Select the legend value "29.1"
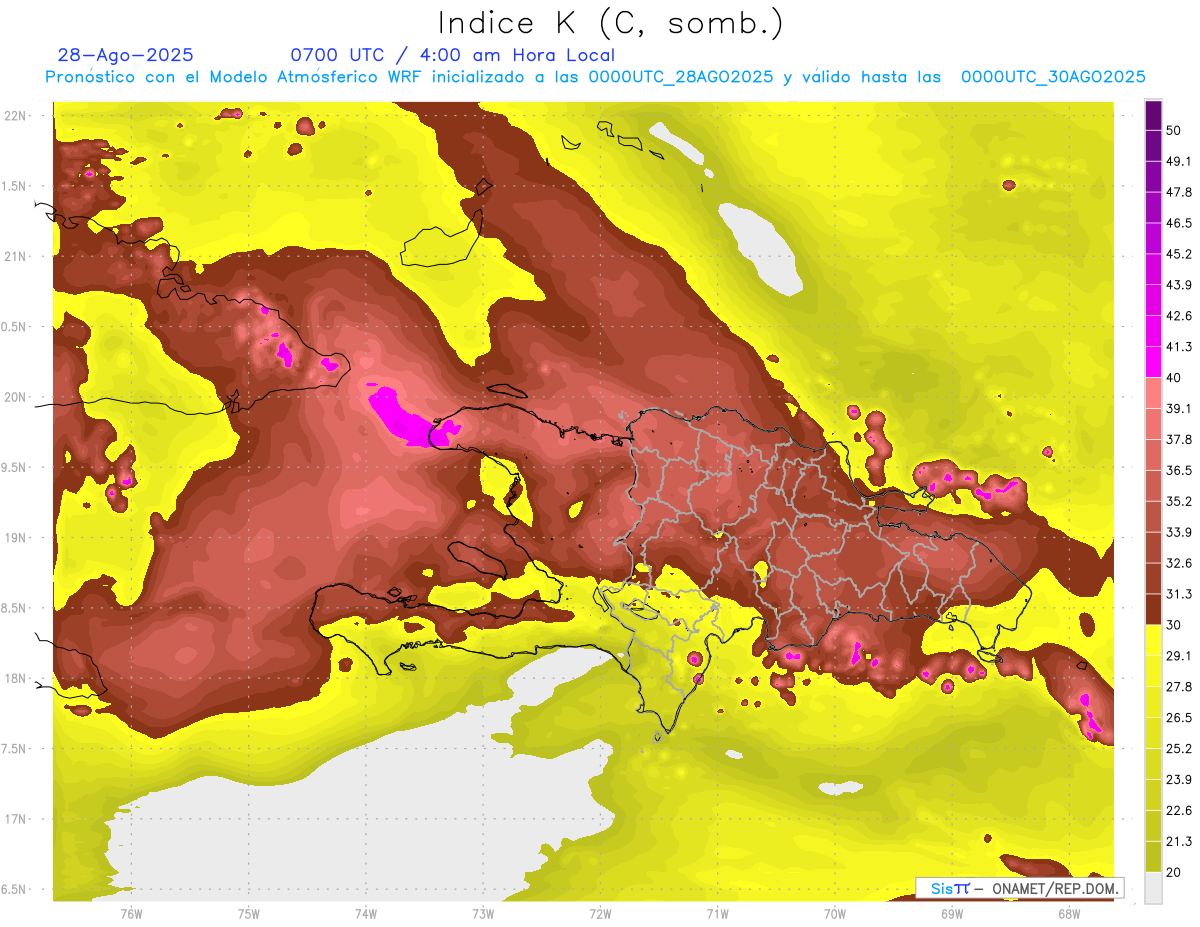Screen dimensions: 1200x927 (1178, 656)
